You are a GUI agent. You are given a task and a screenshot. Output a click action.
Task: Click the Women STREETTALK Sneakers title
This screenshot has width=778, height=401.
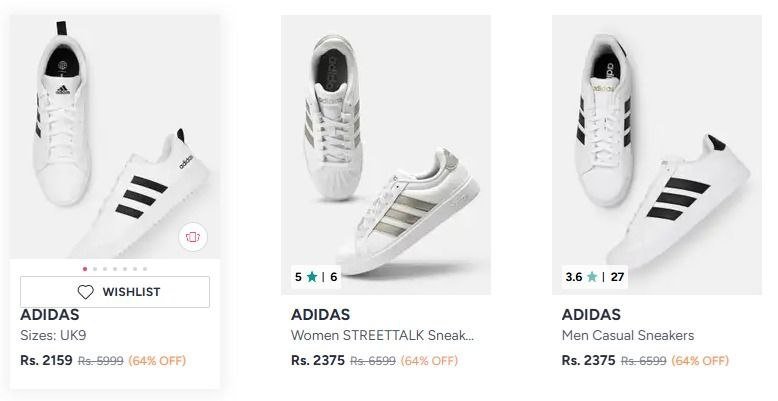[x=381, y=336]
